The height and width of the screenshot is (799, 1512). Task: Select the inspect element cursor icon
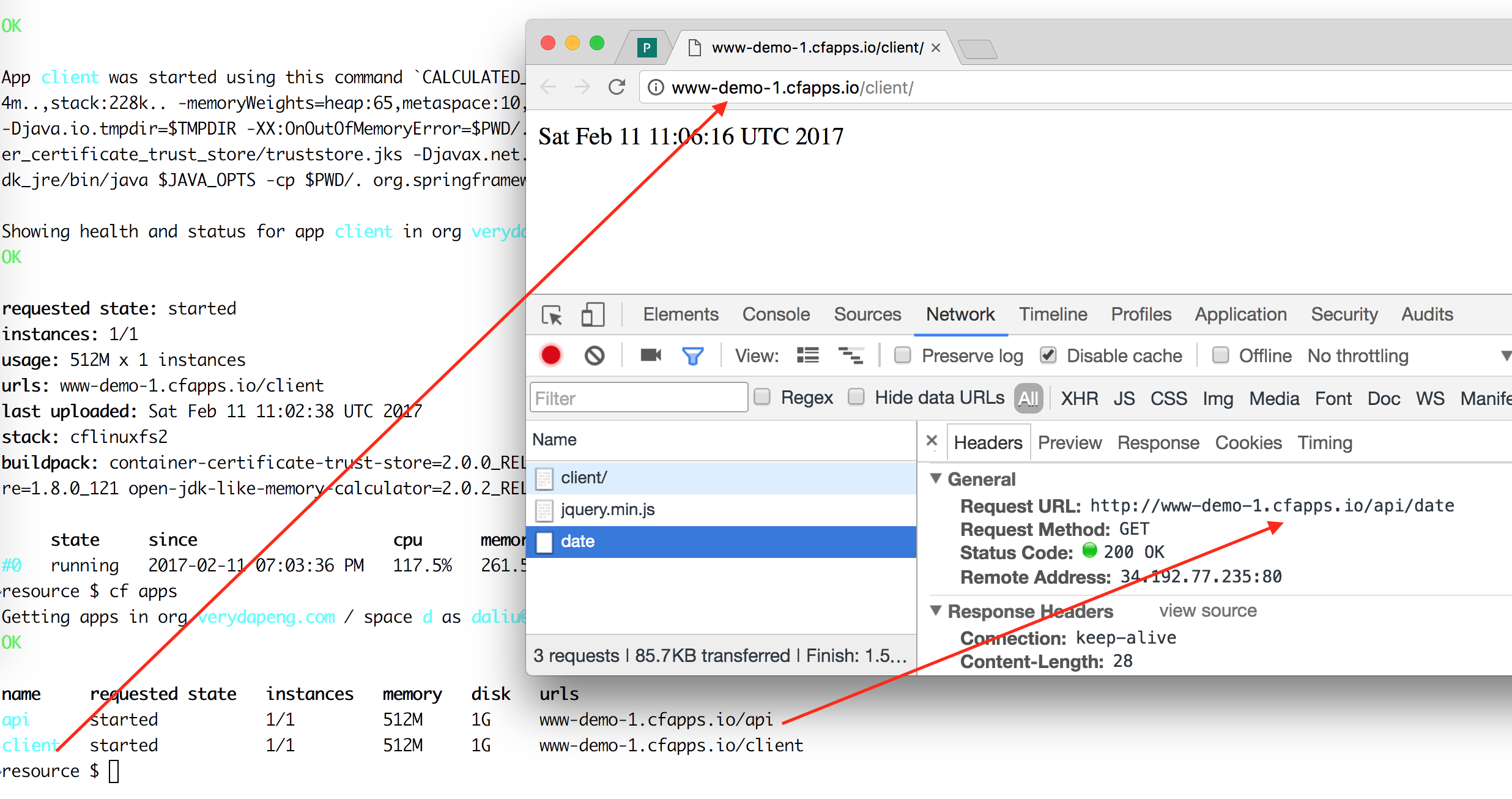point(552,315)
